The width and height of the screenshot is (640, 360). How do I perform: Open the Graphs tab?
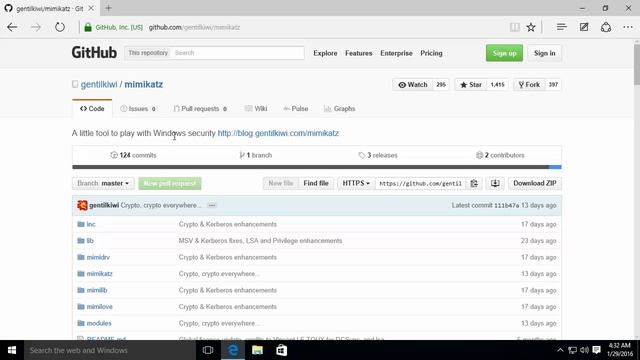pos(340,109)
